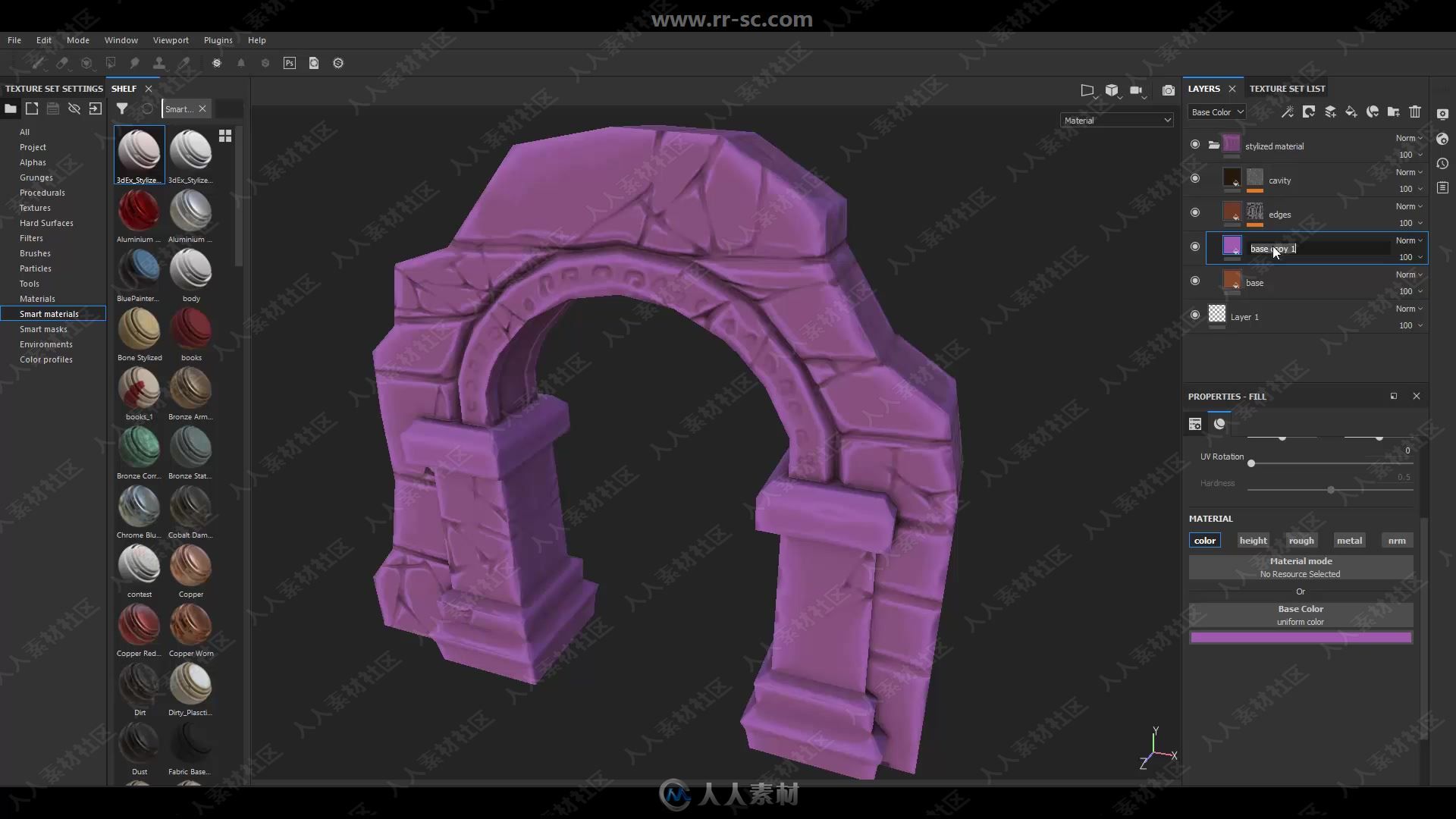This screenshot has width=1456, height=819.
Task: Select the Viewport menu item
Action: pos(171,39)
